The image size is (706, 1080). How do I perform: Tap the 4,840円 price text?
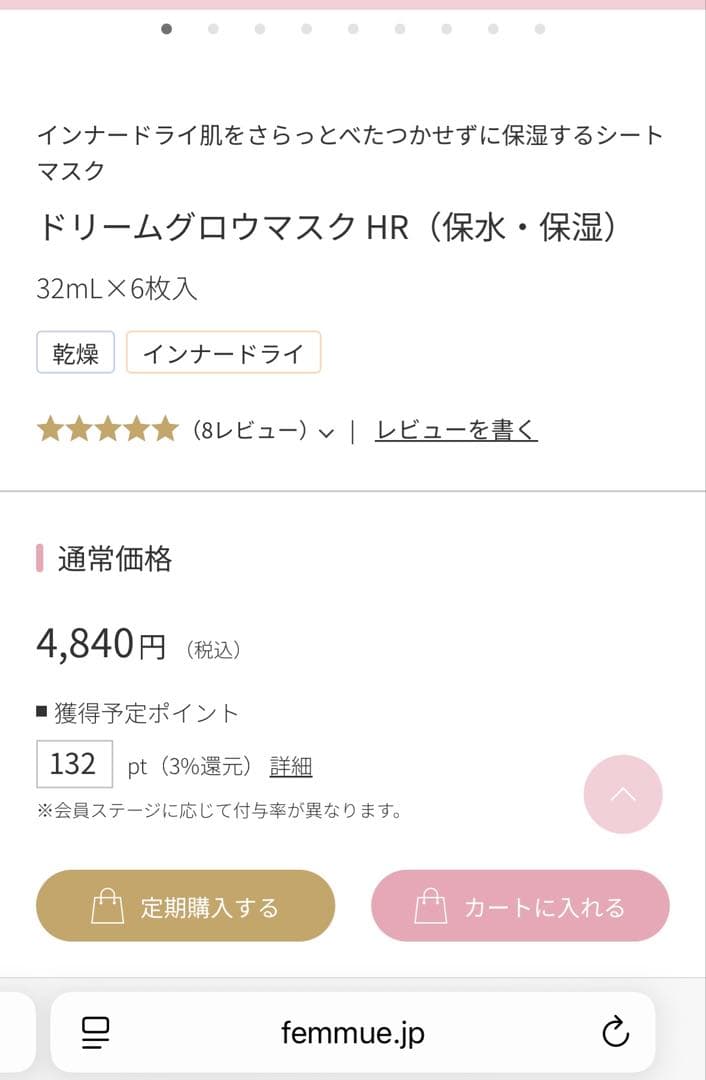pos(100,645)
